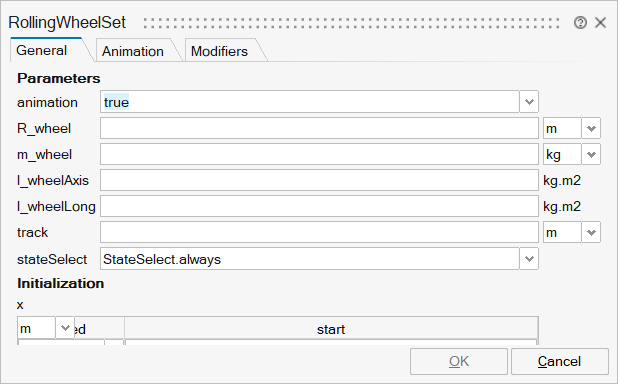Switch to the Animation tab

coord(133,51)
